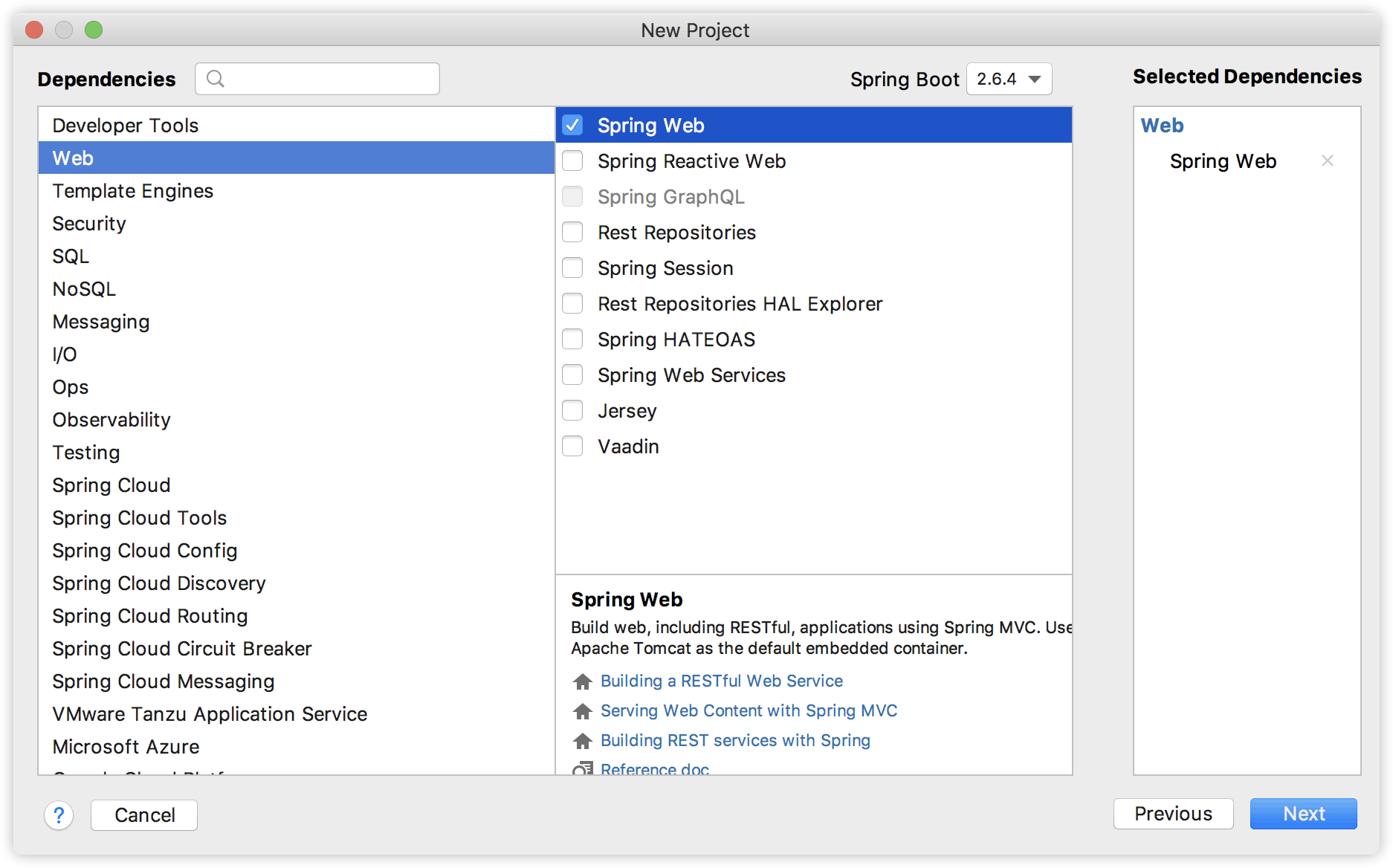The height and width of the screenshot is (868, 1393).
Task: Open the Template Engines category
Action: 133,191
